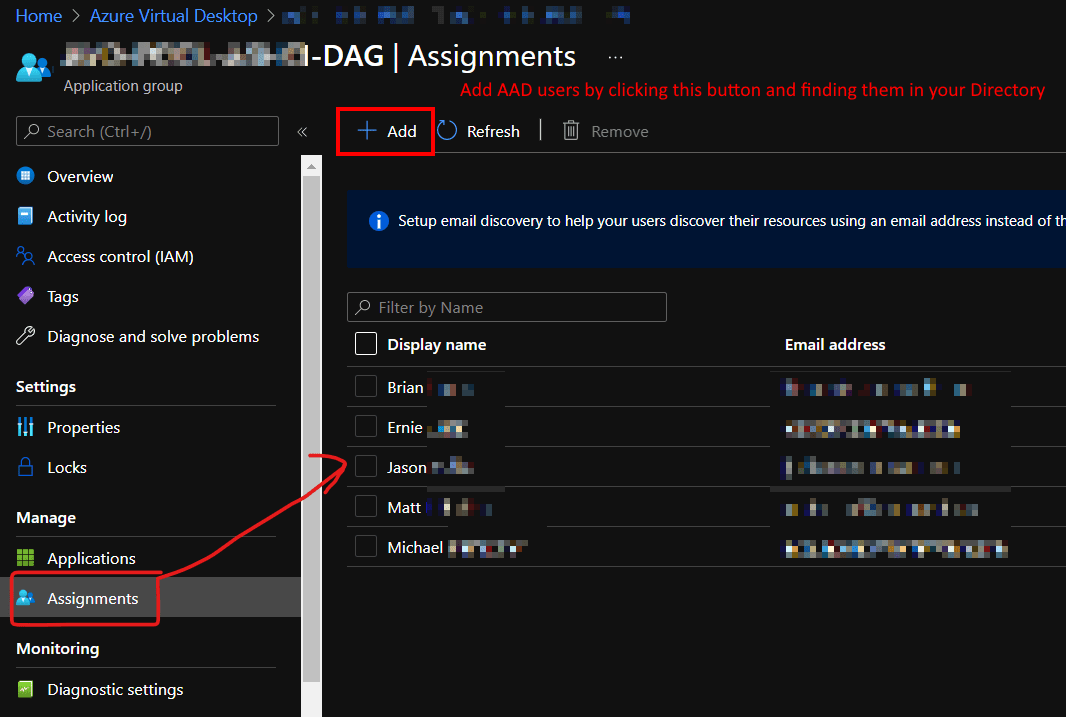The width and height of the screenshot is (1066, 717).
Task: Click the name Michael in the list
Action: [x=415, y=548]
